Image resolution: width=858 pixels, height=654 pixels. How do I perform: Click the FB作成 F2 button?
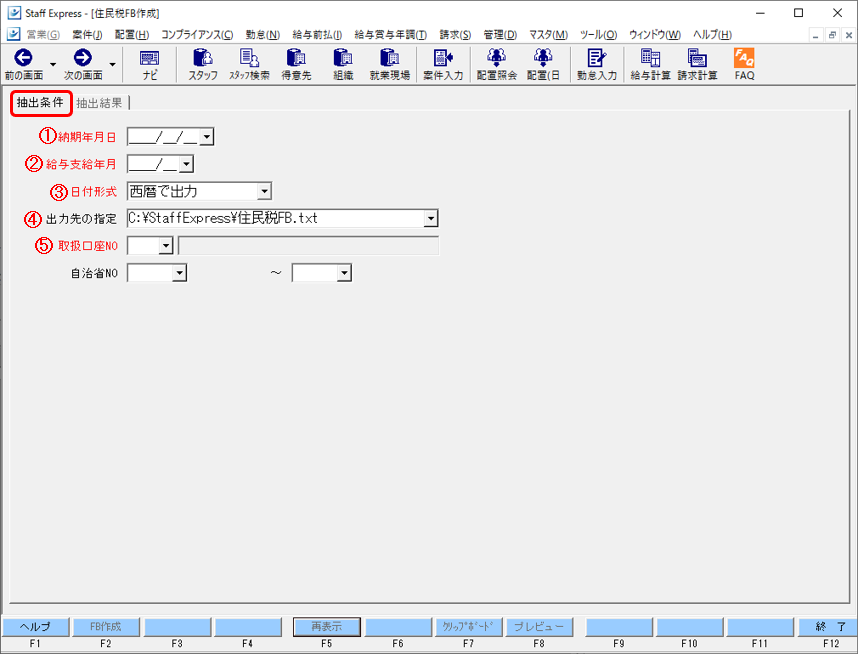(106, 627)
